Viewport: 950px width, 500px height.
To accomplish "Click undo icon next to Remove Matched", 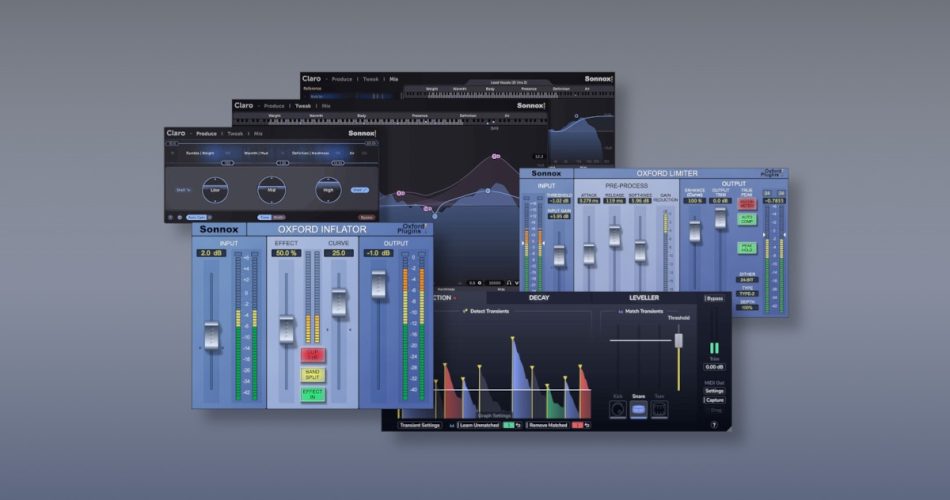I will (586, 425).
